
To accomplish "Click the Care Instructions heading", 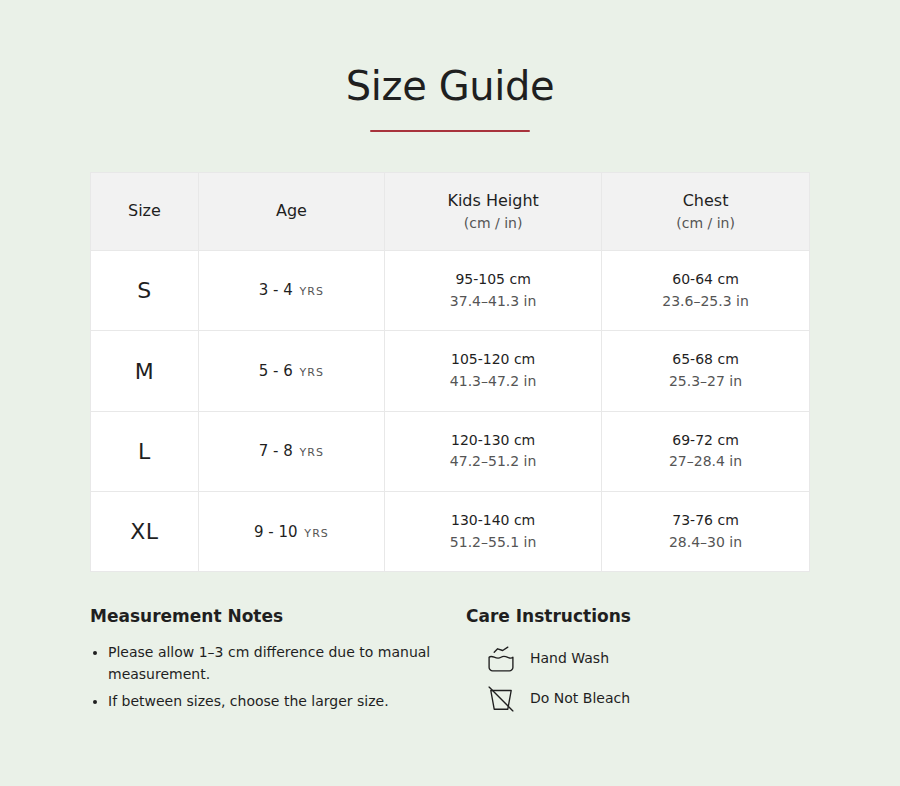I will click(548, 616).
